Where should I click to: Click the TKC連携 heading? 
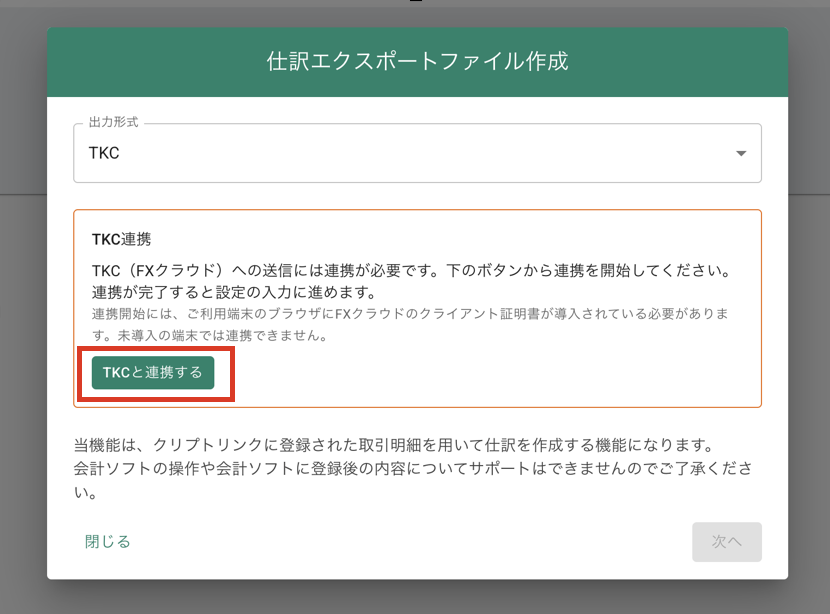[x=122, y=239]
